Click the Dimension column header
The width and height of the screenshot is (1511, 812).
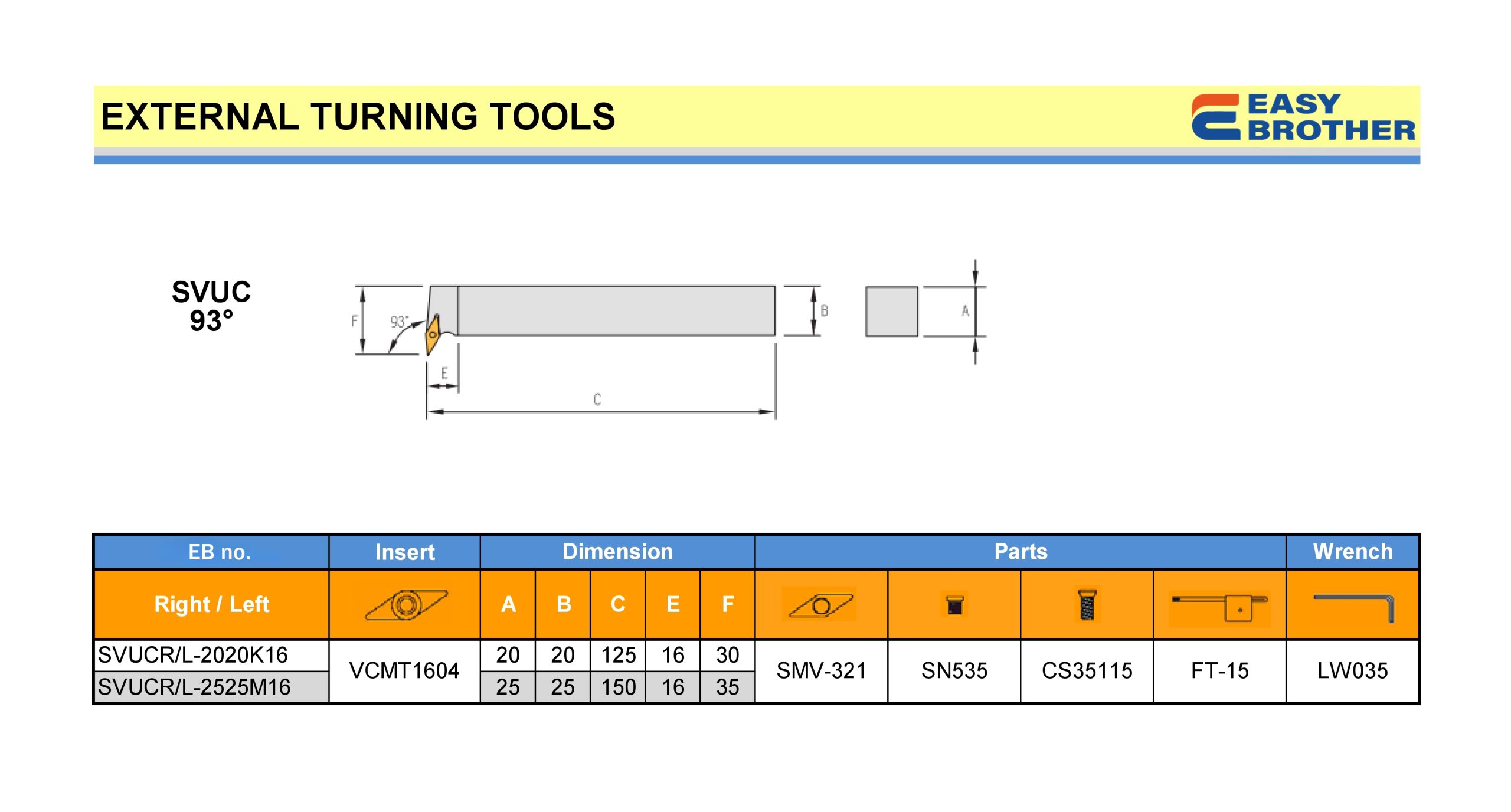[x=617, y=552]
